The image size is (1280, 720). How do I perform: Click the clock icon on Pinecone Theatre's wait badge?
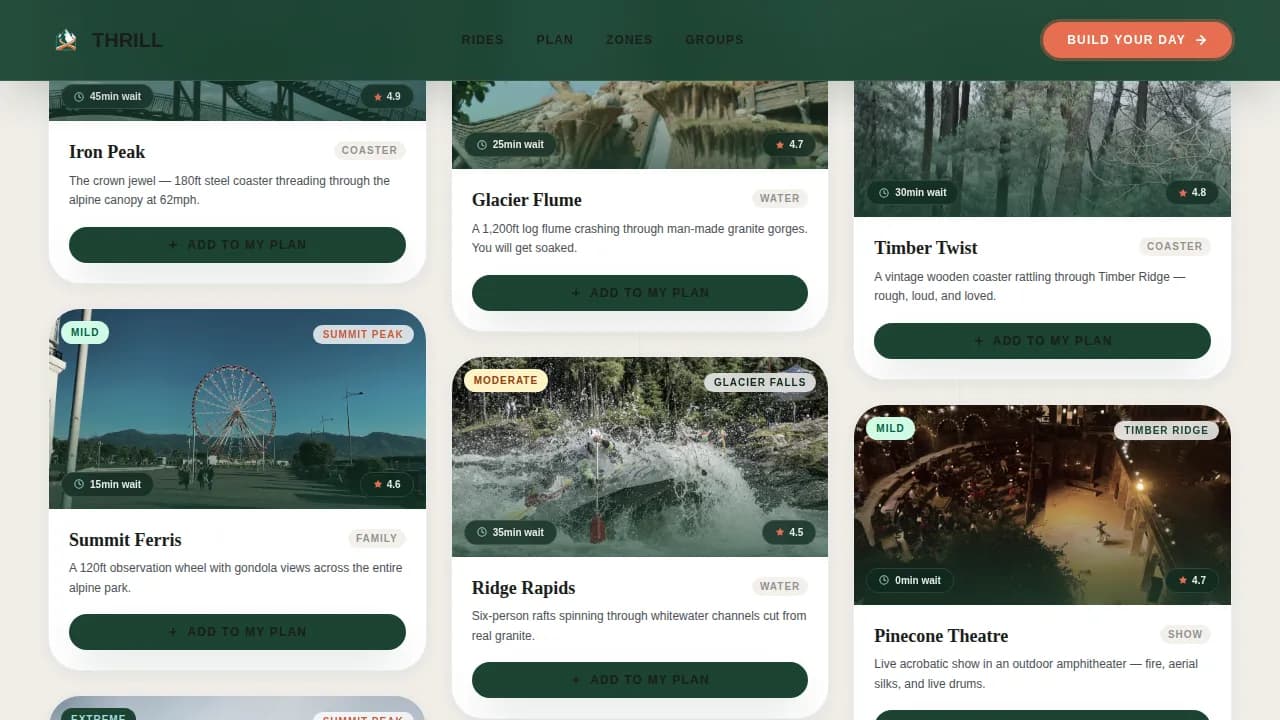click(x=883, y=580)
